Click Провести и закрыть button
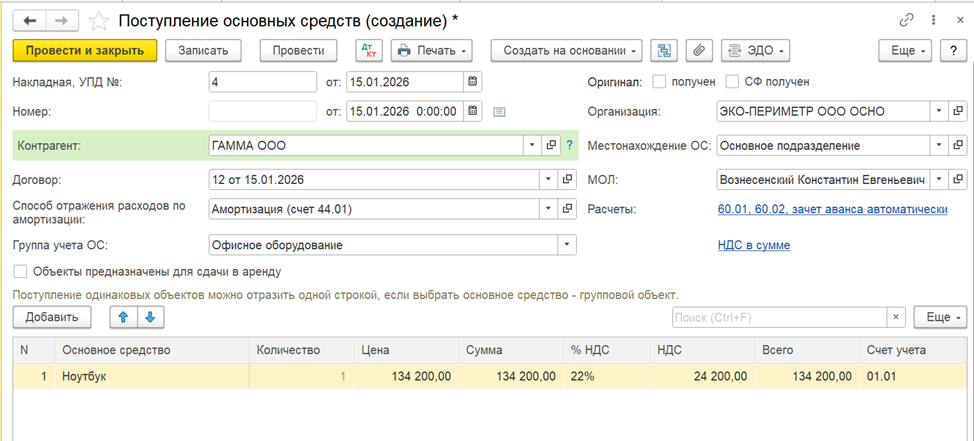The height and width of the screenshot is (441, 974). point(86,51)
